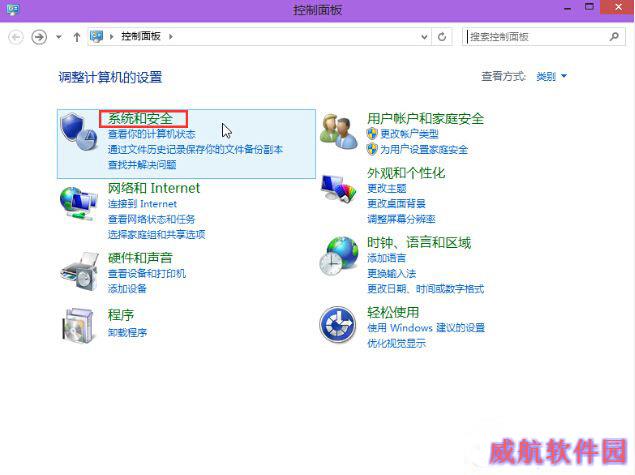The width and height of the screenshot is (635, 475).
Task: Click 优化视觉显示 link
Action: [396, 343]
